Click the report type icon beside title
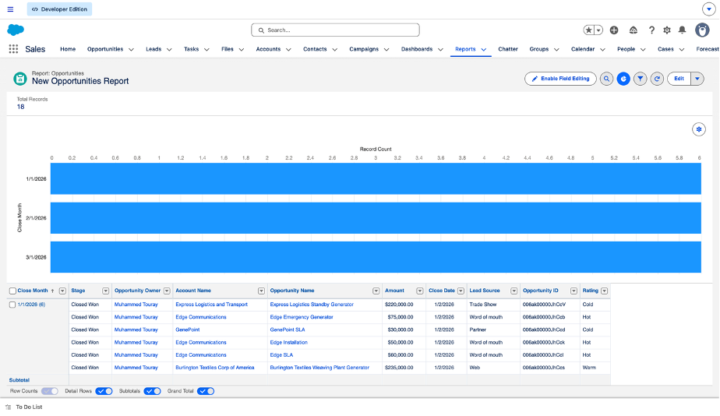This screenshot has height=416, width=720. pyautogui.click(x=20, y=79)
